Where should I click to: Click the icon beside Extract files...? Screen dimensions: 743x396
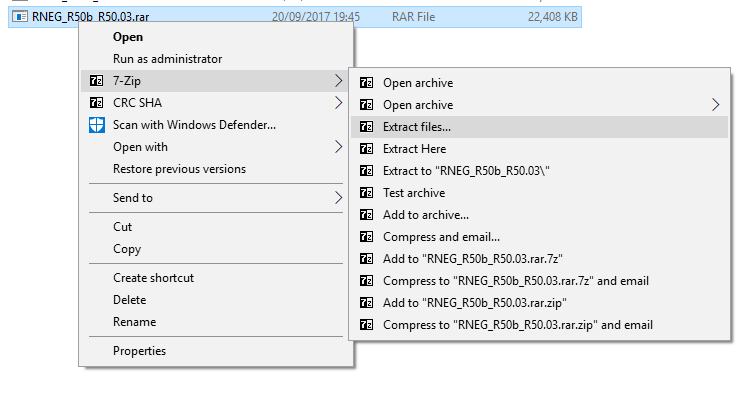pyautogui.click(x=366, y=126)
